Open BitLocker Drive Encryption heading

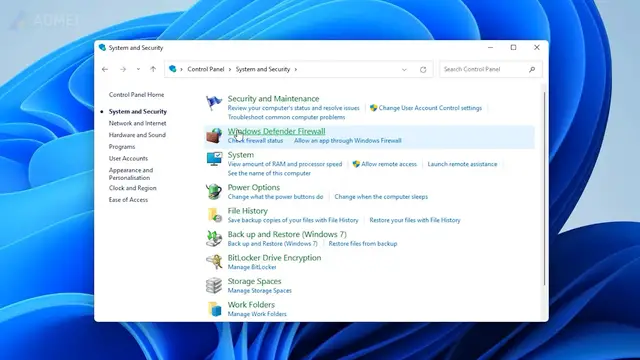(274, 258)
